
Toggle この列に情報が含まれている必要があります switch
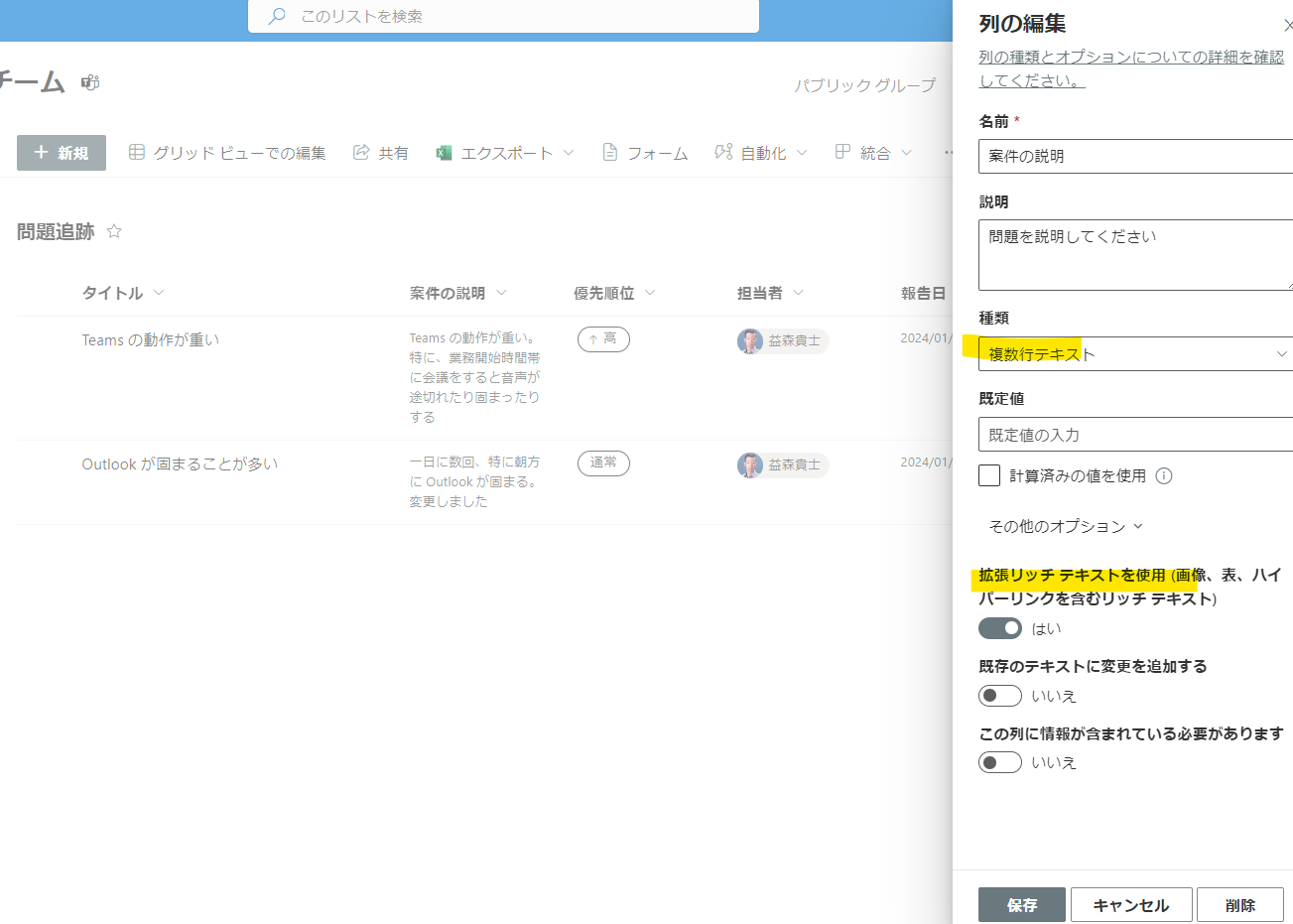click(1000, 762)
